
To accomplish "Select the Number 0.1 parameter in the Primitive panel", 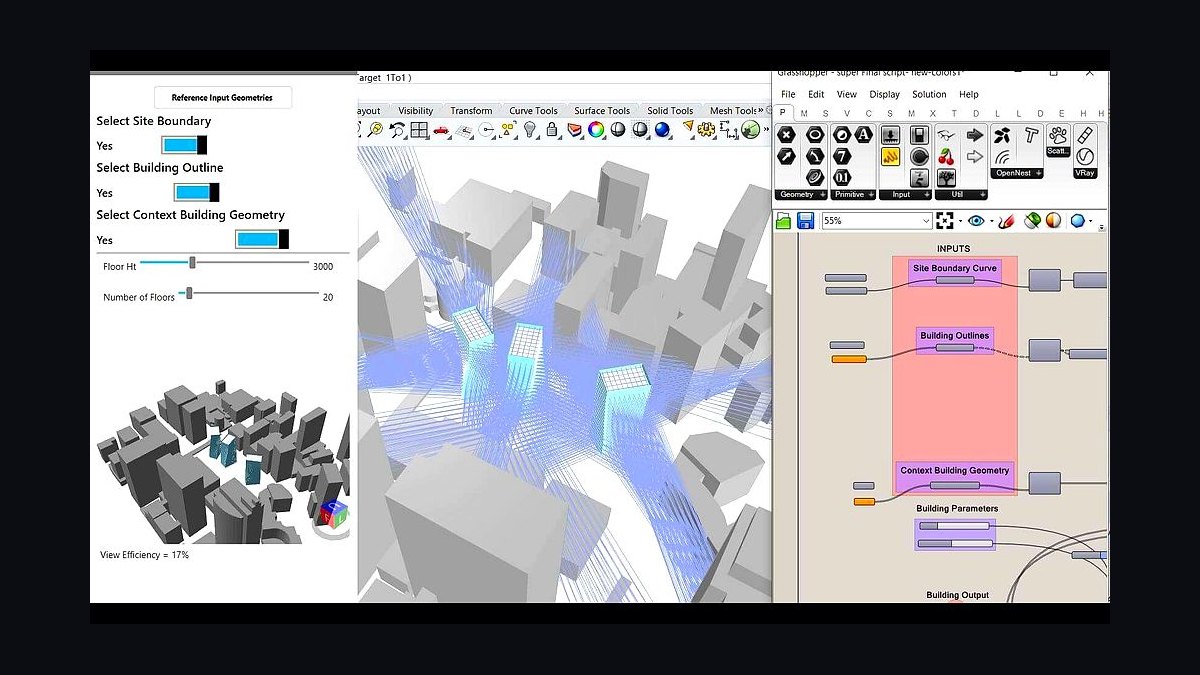I will [842, 178].
